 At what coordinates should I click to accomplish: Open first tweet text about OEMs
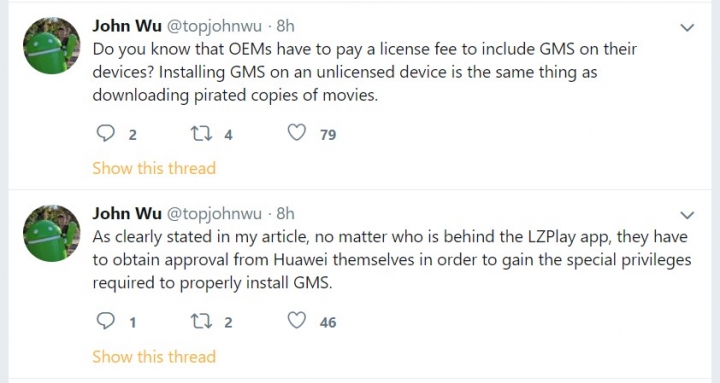(x=365, y=72)
